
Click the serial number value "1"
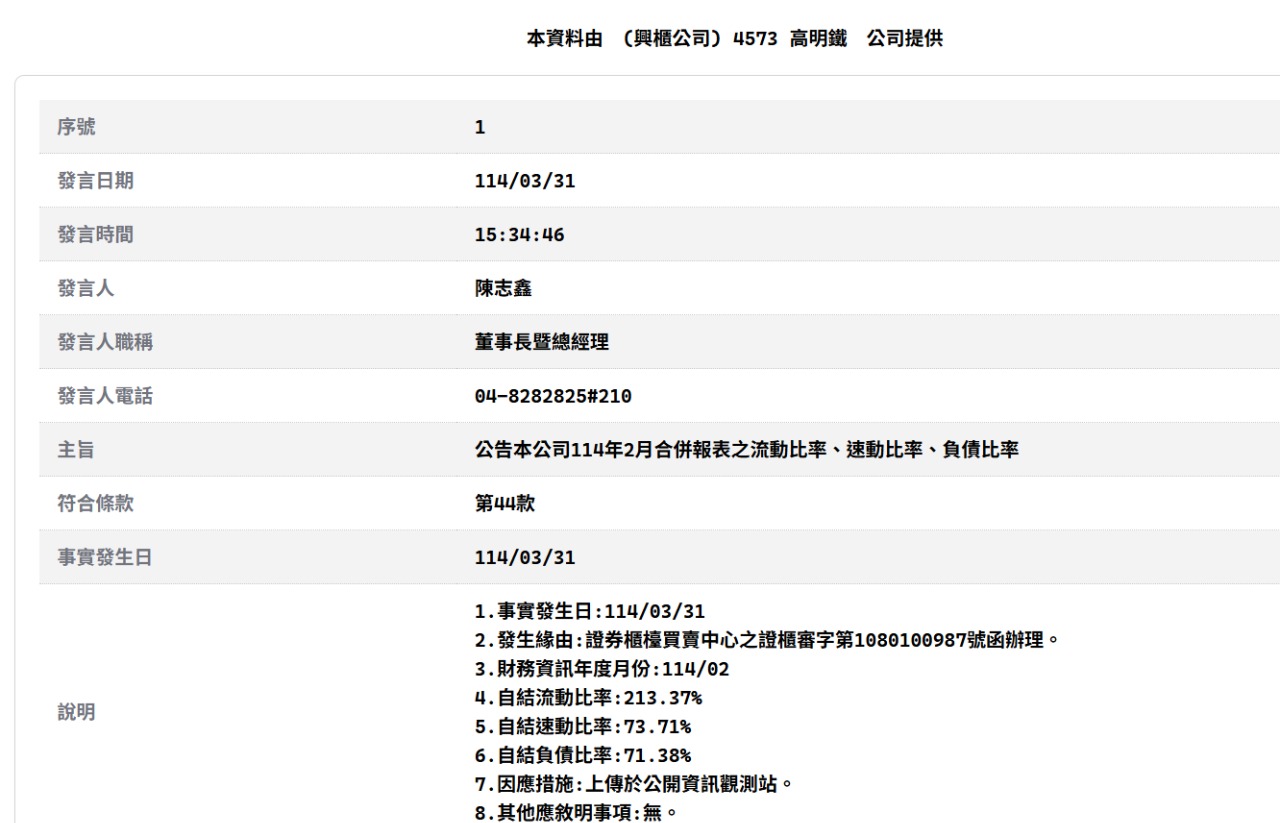pos(479,127)
